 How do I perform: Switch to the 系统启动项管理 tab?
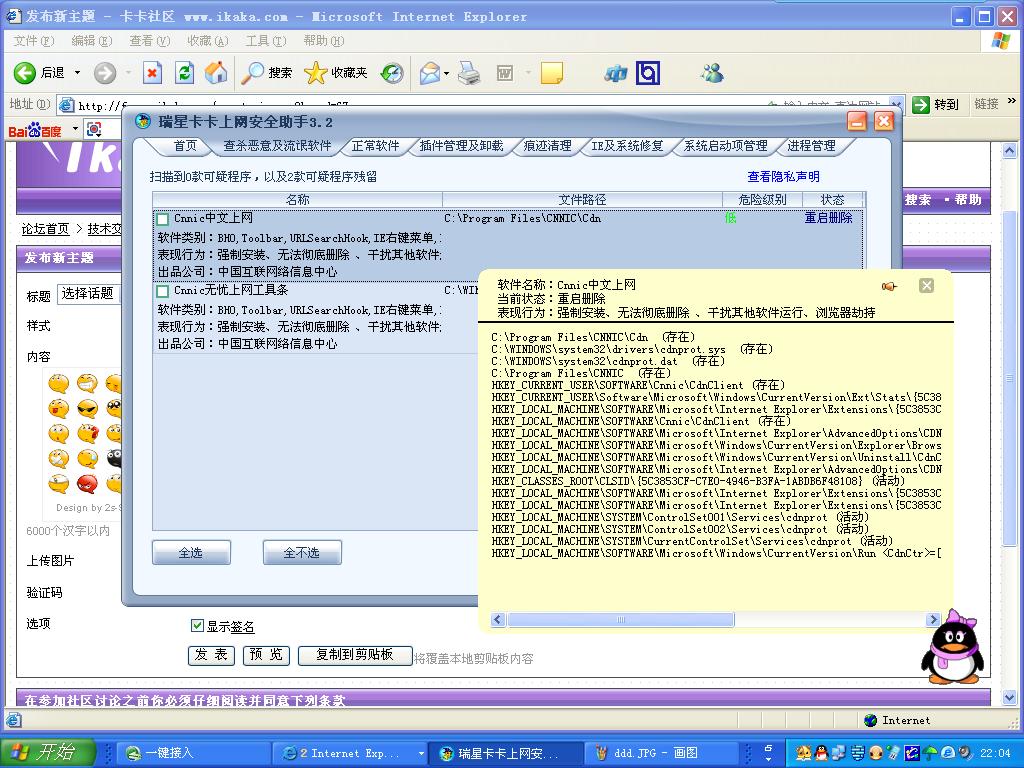[x=725, y=146]
